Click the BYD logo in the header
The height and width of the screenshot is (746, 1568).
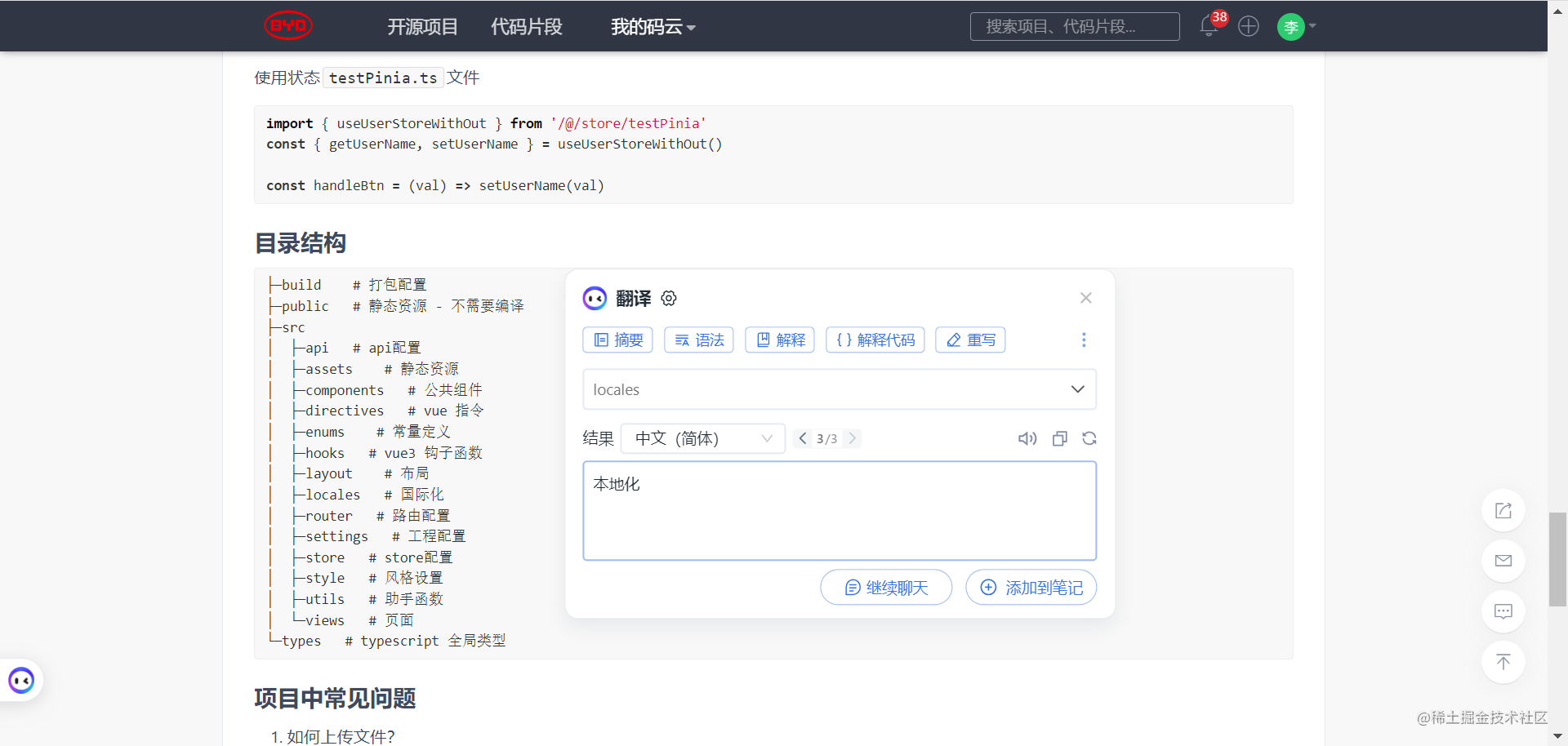tap(288, 25)
